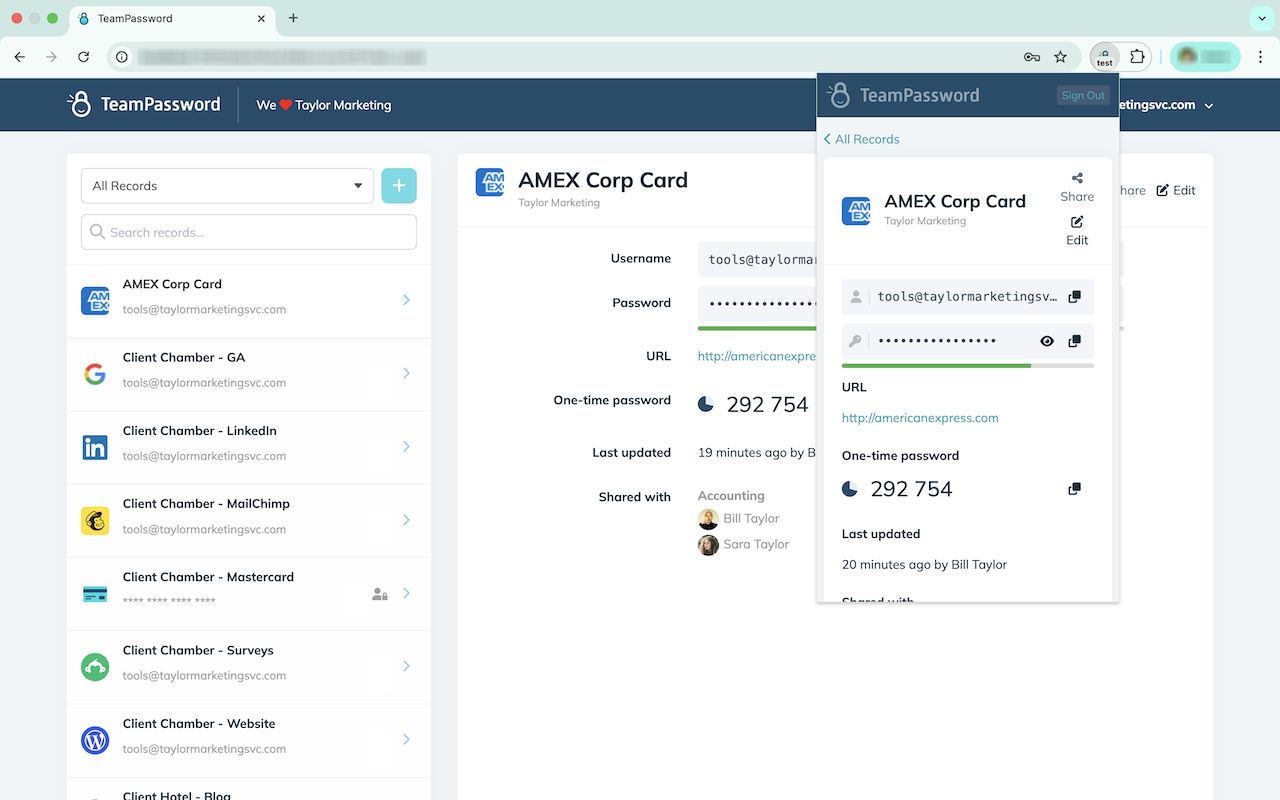Click the add new record plus button
The image size is (1280, 800).
(x=399, y=185)
